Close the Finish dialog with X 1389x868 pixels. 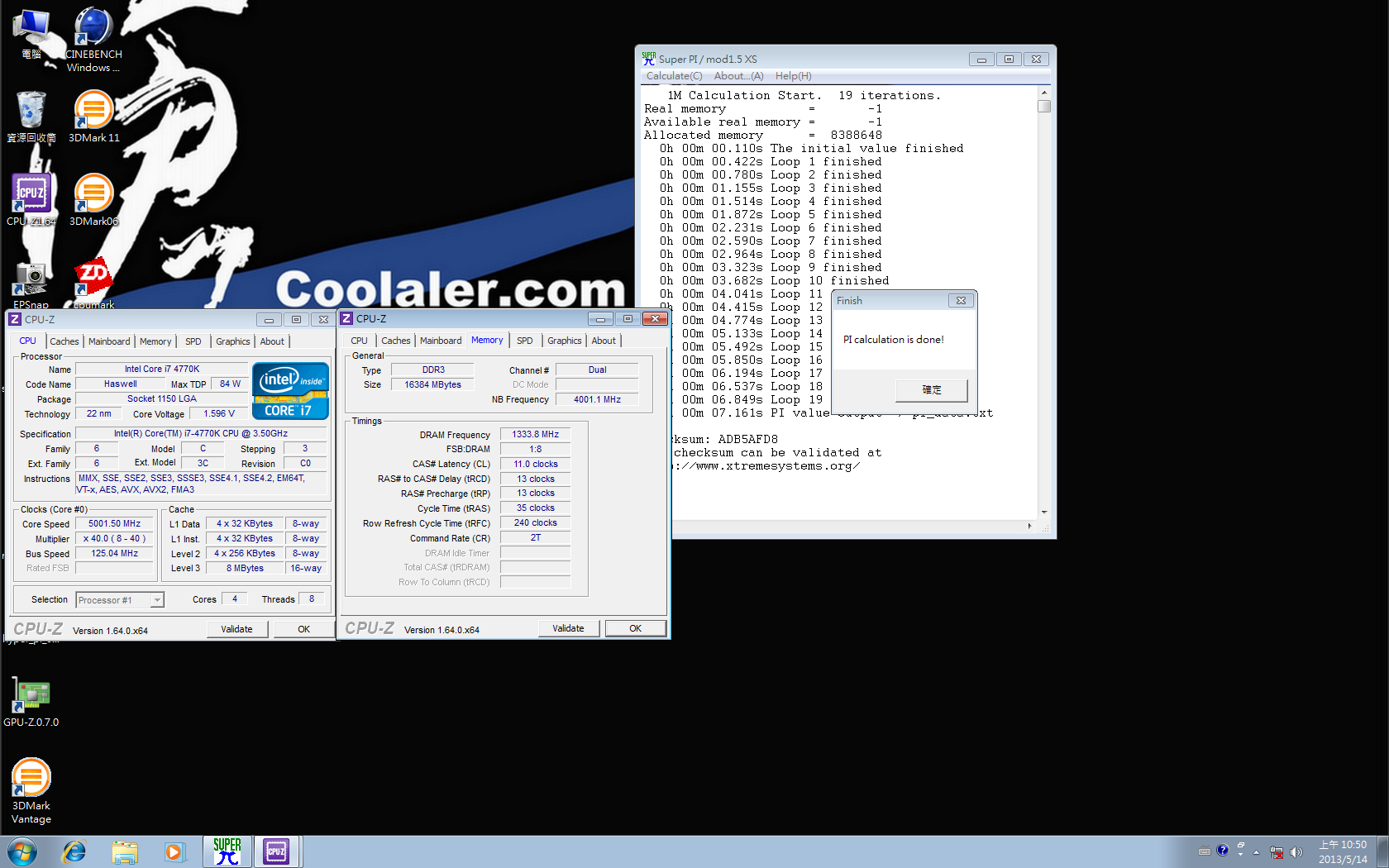pos(961,301)
